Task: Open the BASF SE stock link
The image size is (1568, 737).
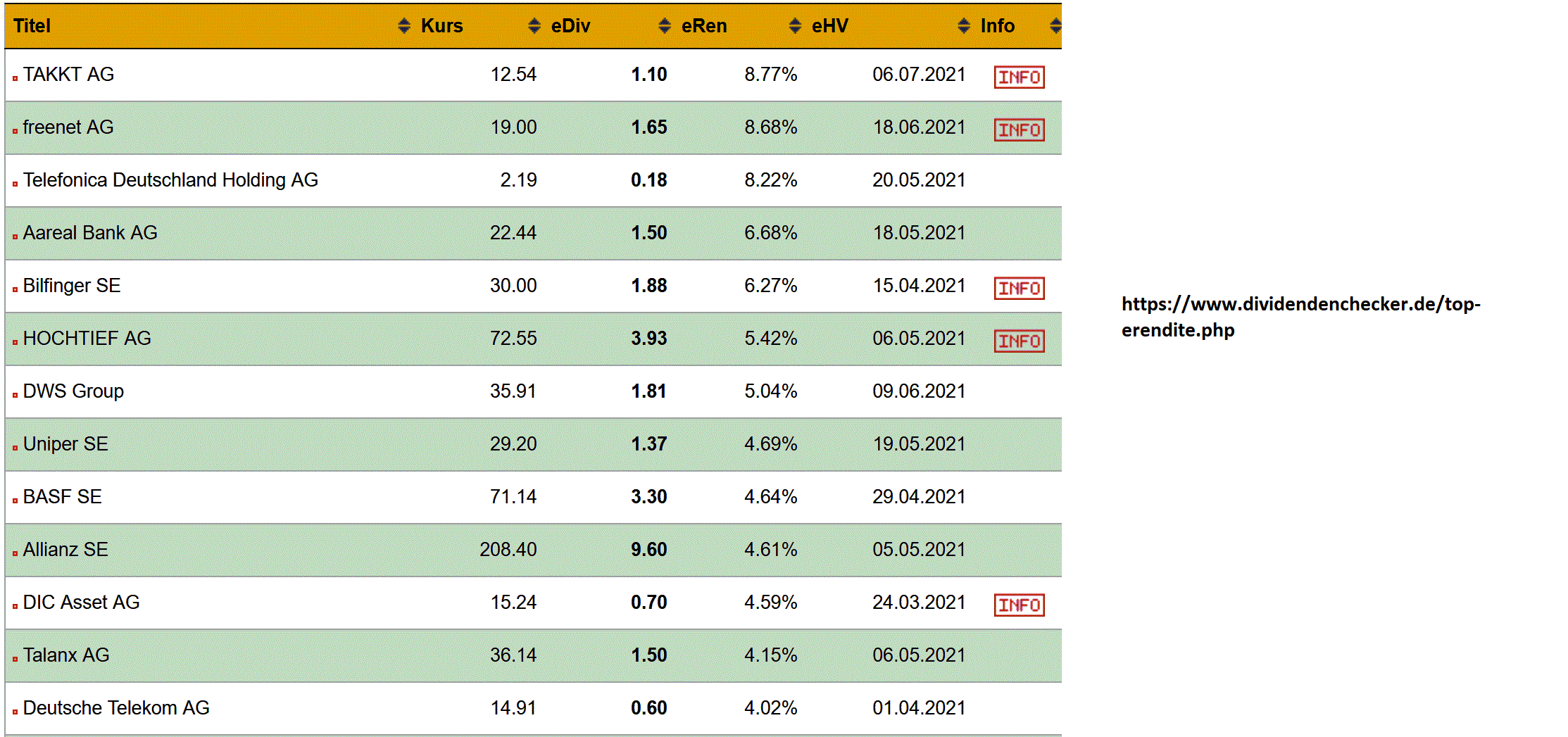Action: (63, 497)
